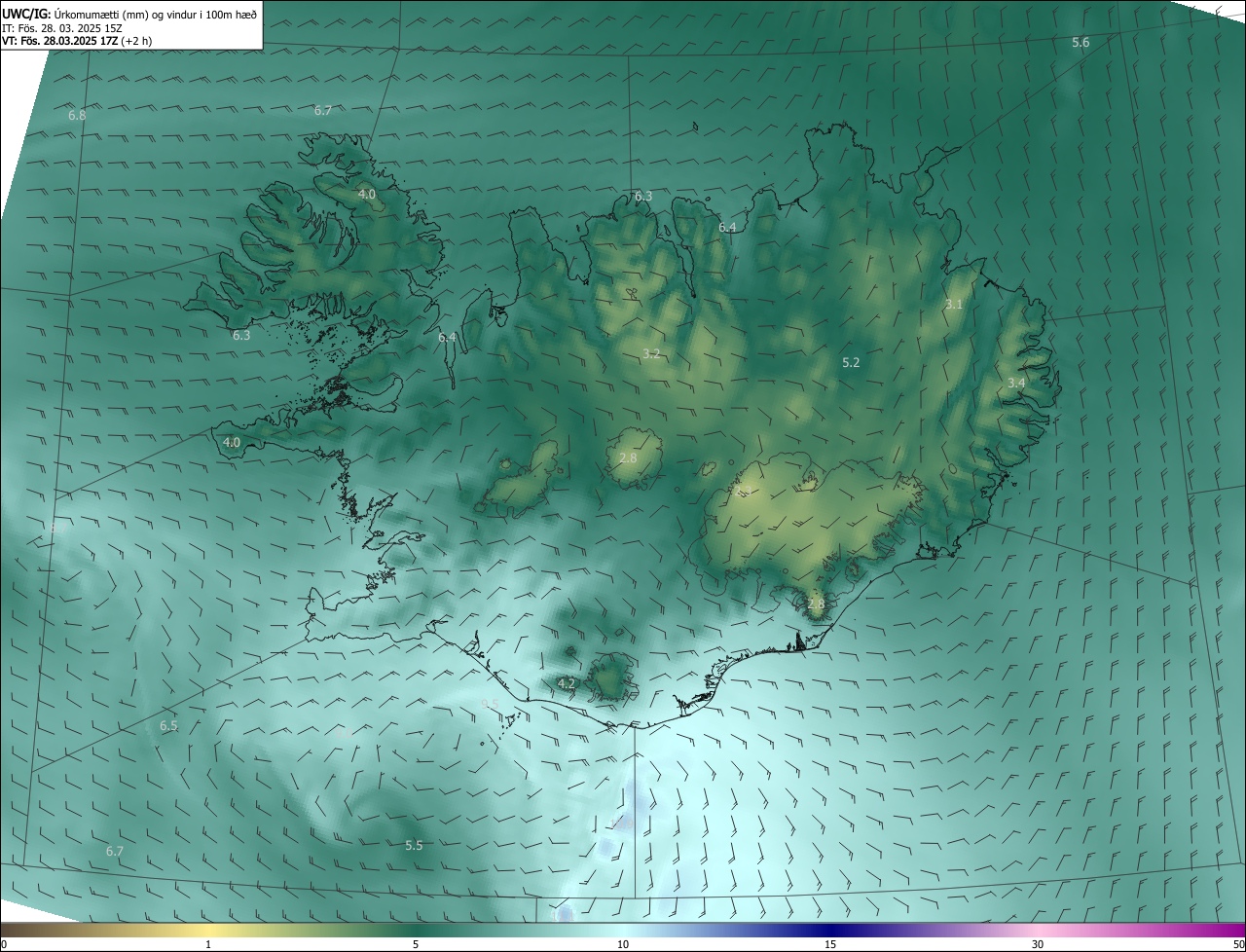Image resolution: width=1246 pixels, height=952 pixels.
Task: Click the 5 mm tick on the color scale
Action: click(416, 944)
